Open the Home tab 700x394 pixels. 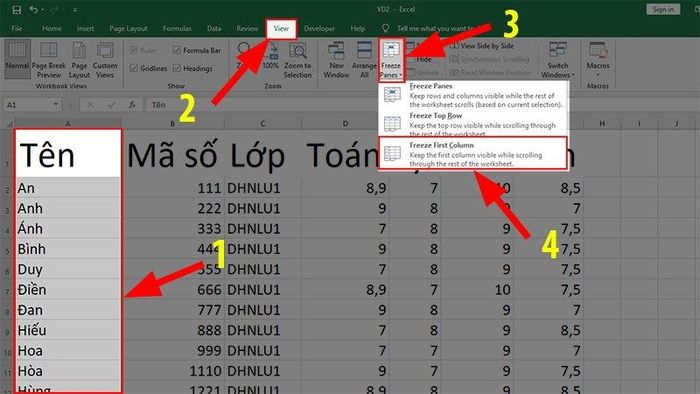click(x=52, y=28)
